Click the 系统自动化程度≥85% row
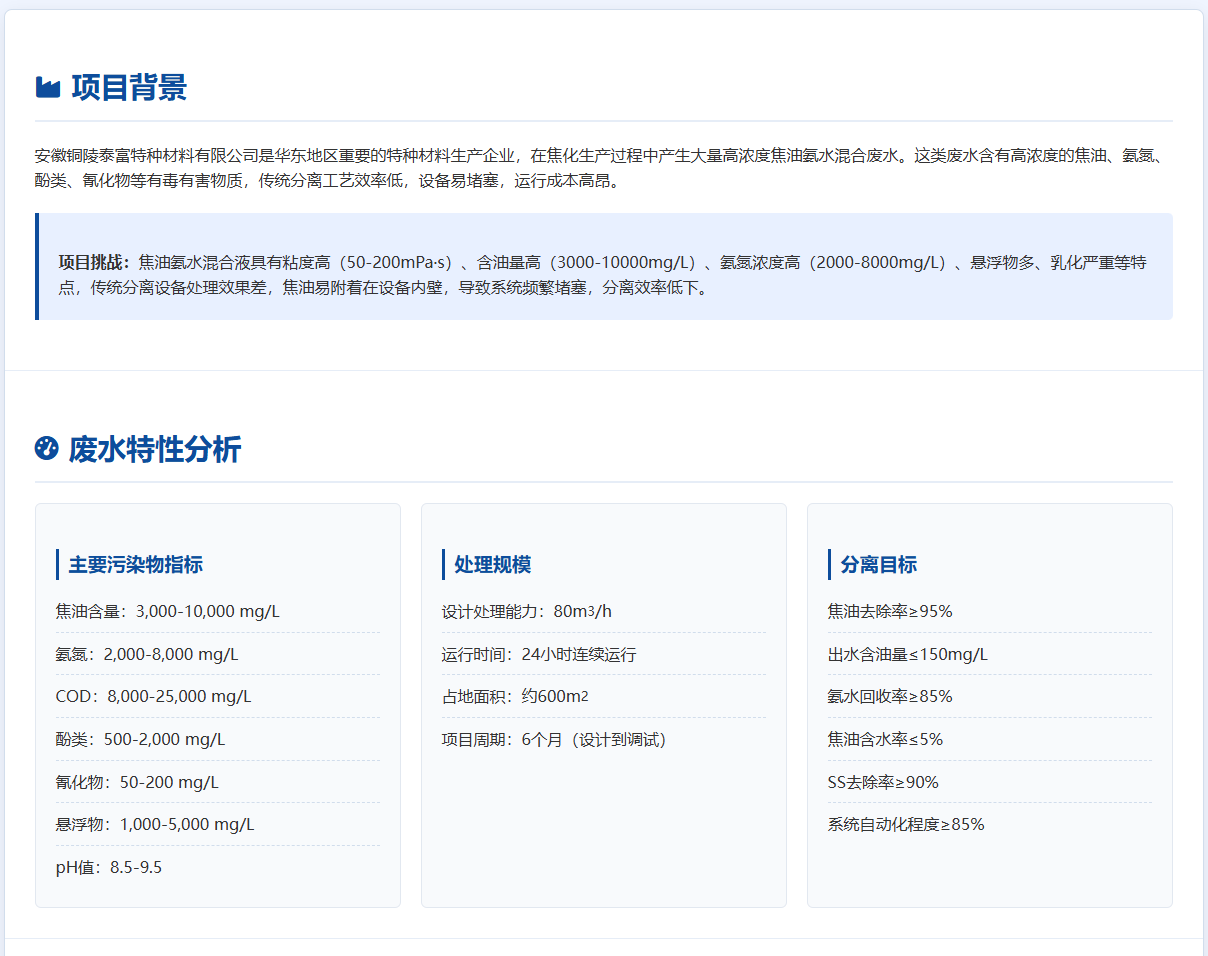 (x=906, y=825)
